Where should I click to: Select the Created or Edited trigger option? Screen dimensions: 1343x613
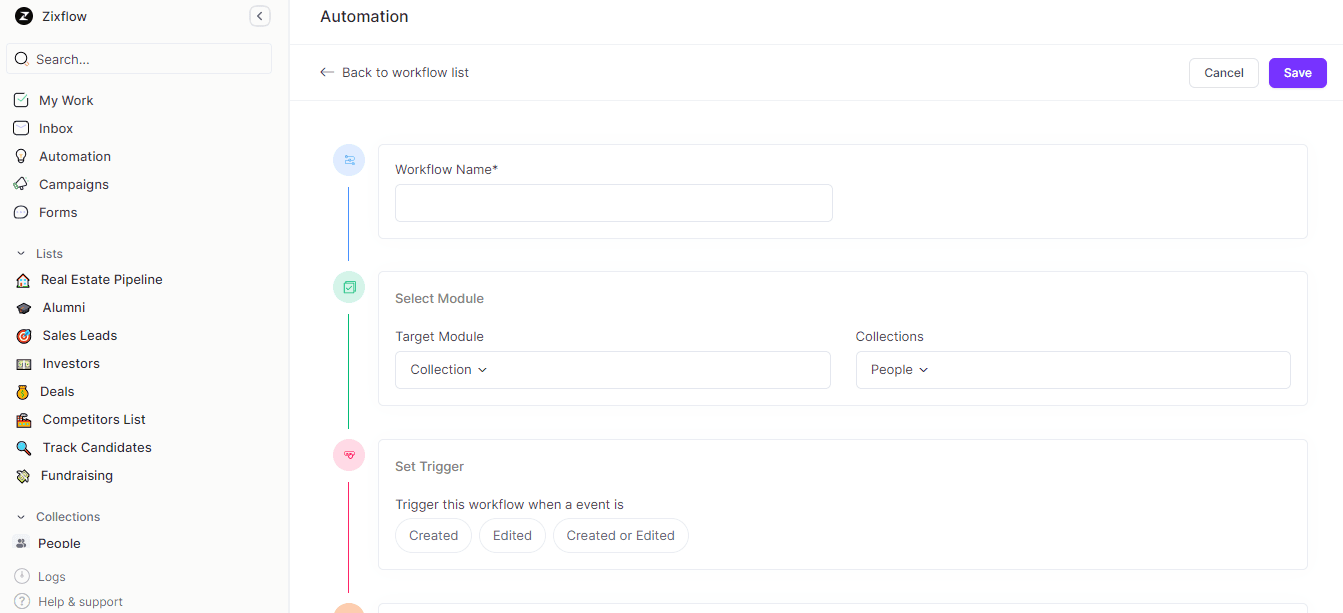tap(620, 535)
